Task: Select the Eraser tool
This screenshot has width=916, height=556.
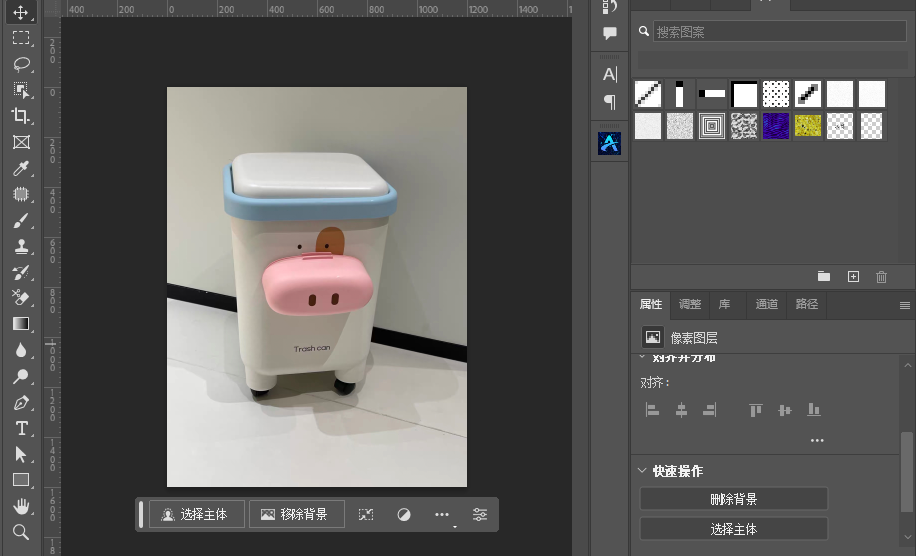Action: point(21,298)
